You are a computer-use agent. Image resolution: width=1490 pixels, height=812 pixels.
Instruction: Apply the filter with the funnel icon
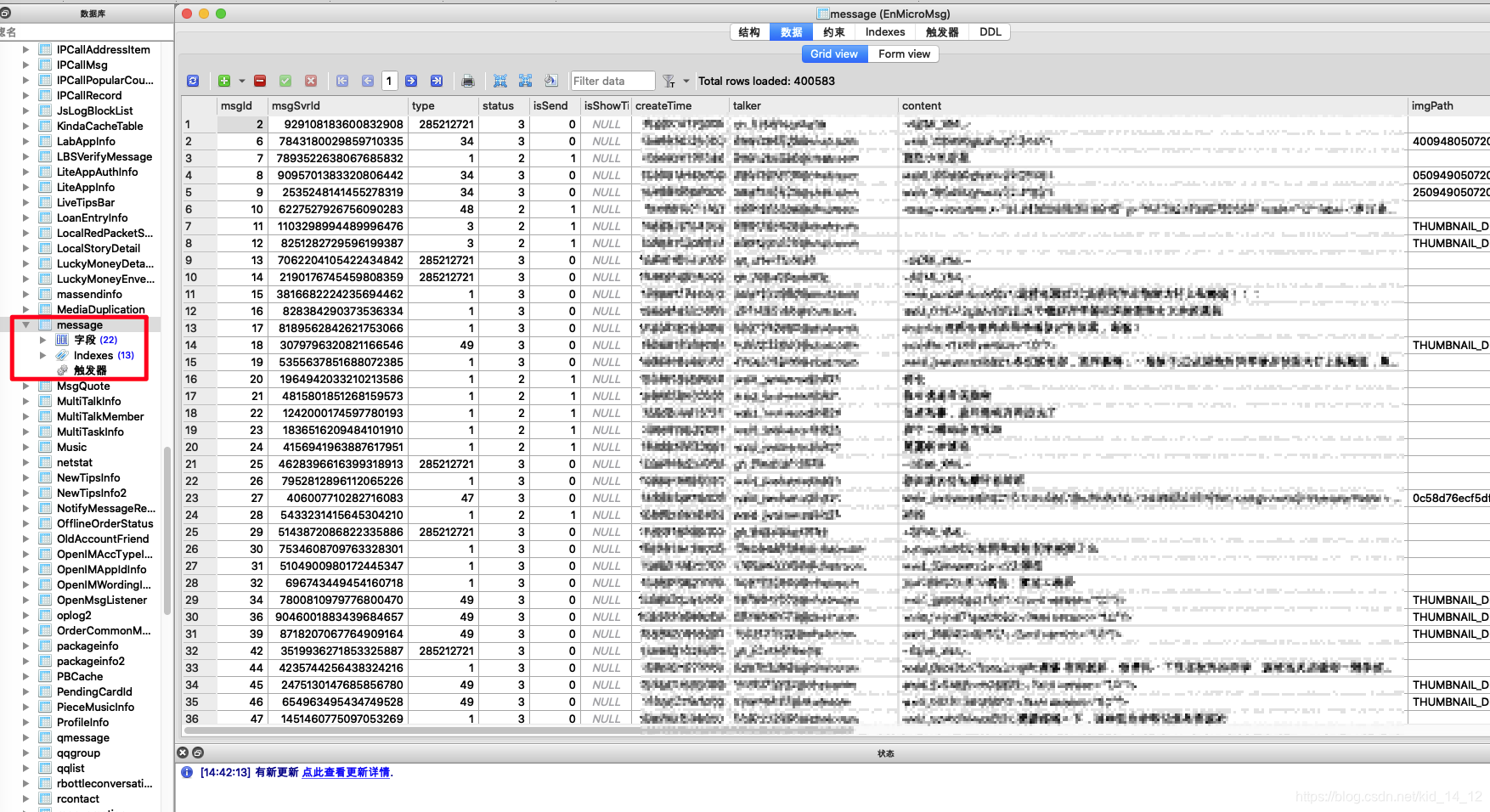tap(669, 81)
